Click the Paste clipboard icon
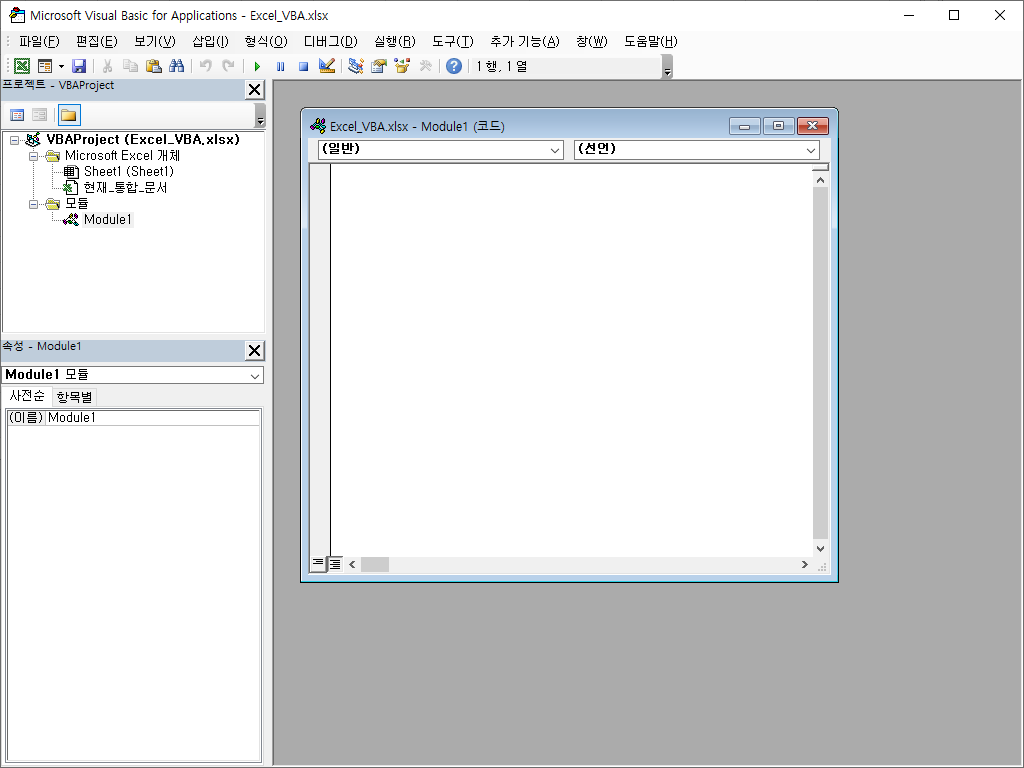The width and height of the screenshot is (1024, 768). click(153, 66)
